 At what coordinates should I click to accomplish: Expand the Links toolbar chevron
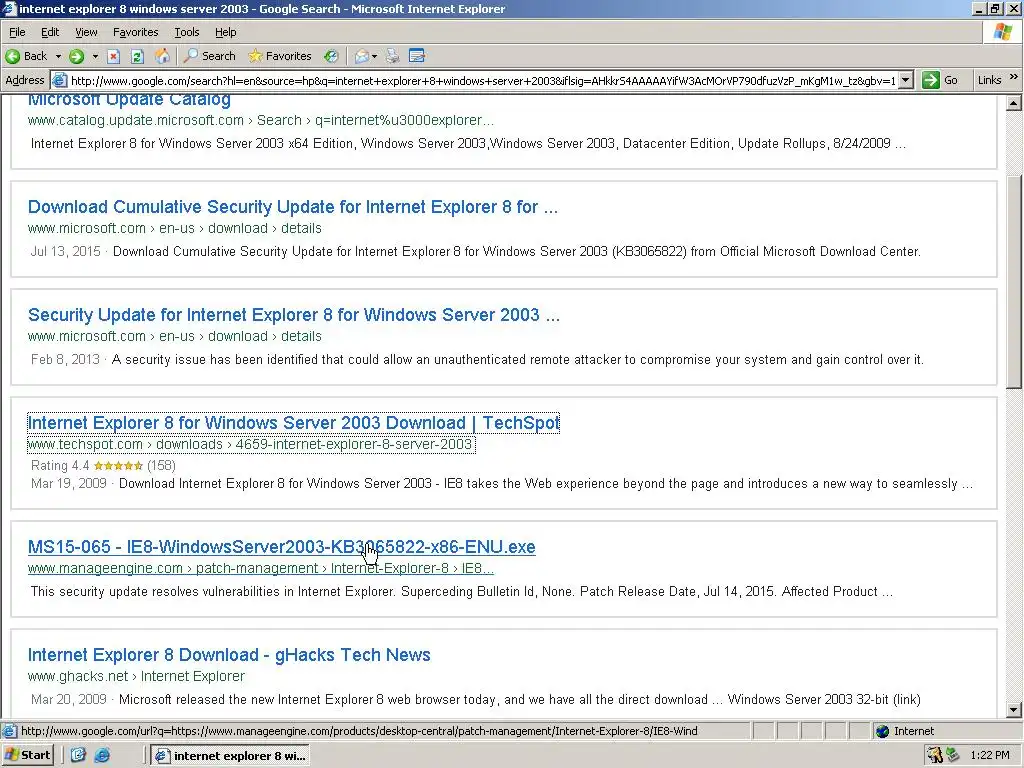(1014, 78)
